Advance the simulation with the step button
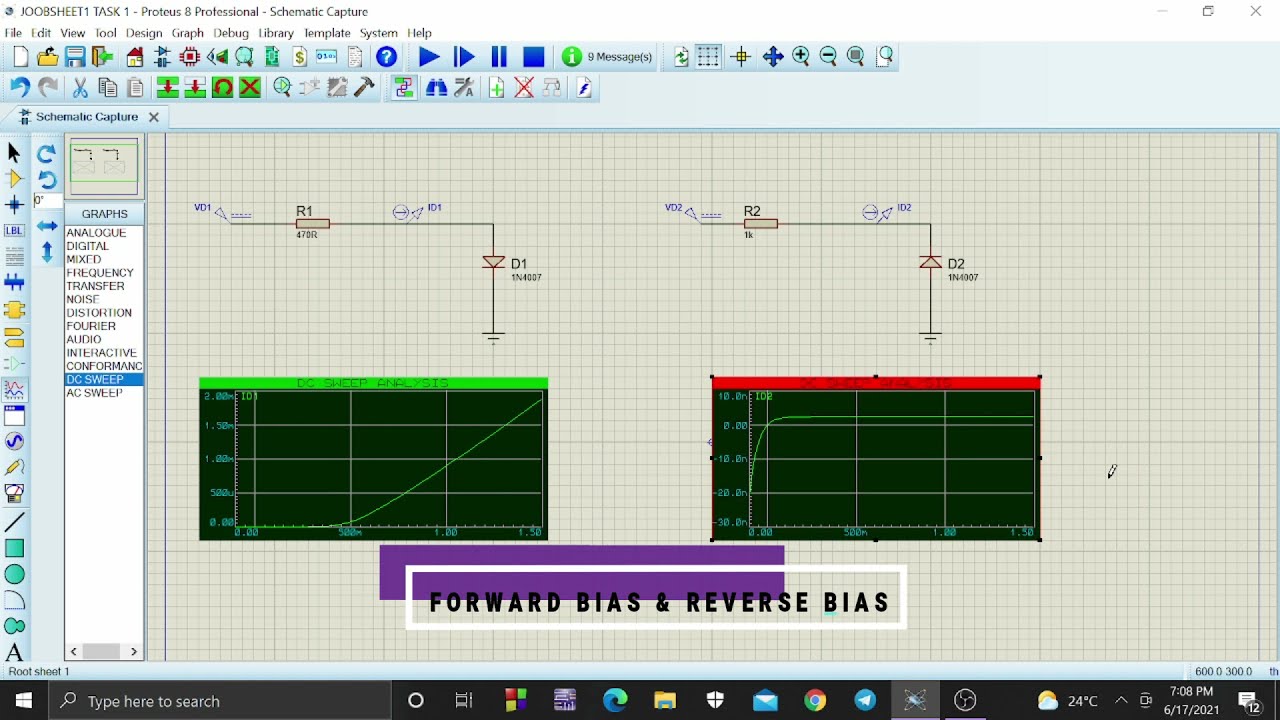Image resolution: width=1280 pixels, height=720 pixels. coord(464,57)
